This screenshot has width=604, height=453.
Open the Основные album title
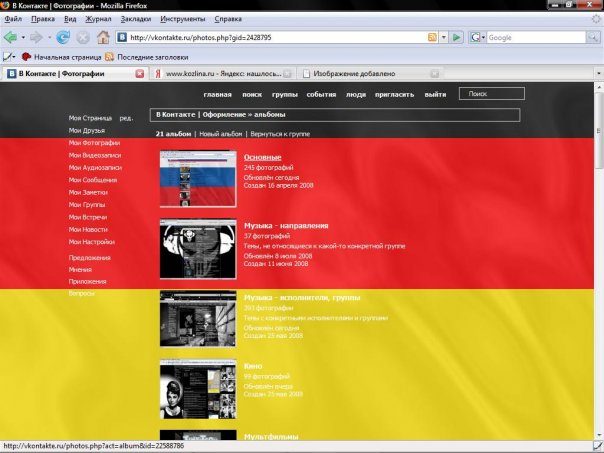[263, 157]
